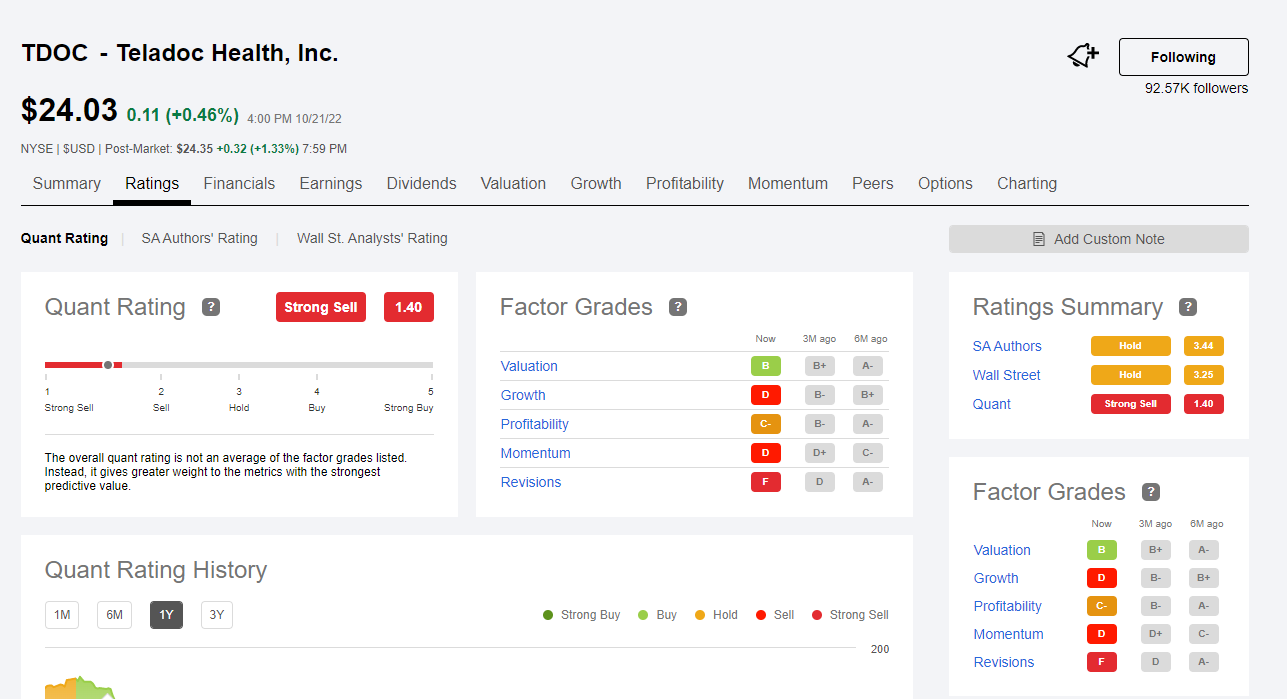Toggle Hold legend in rating history
Image resolution: width=1287 pixels, height=699 pixels.
717,615
